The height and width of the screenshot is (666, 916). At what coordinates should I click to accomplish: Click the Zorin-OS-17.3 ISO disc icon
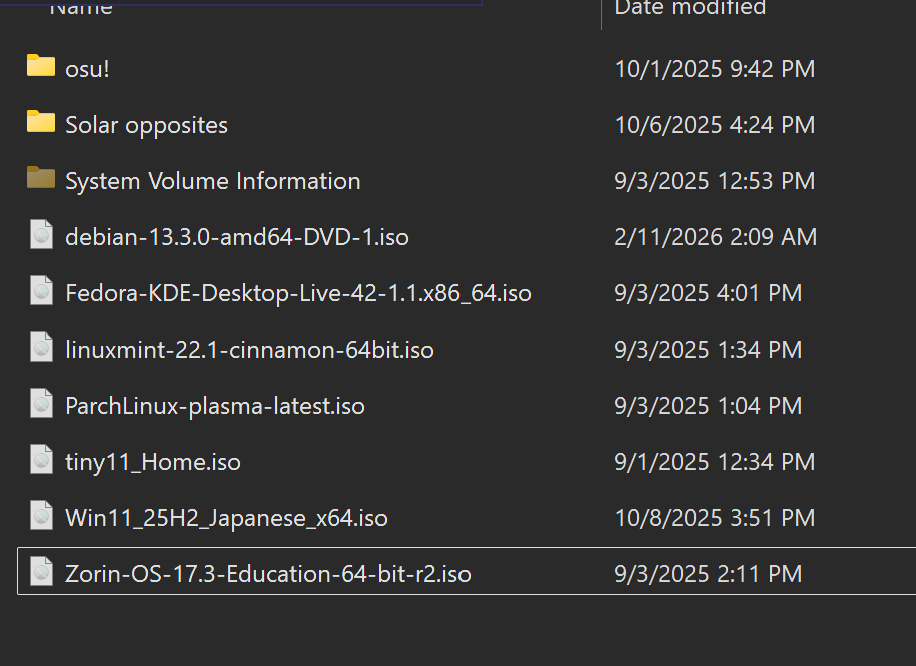(41, 572)
